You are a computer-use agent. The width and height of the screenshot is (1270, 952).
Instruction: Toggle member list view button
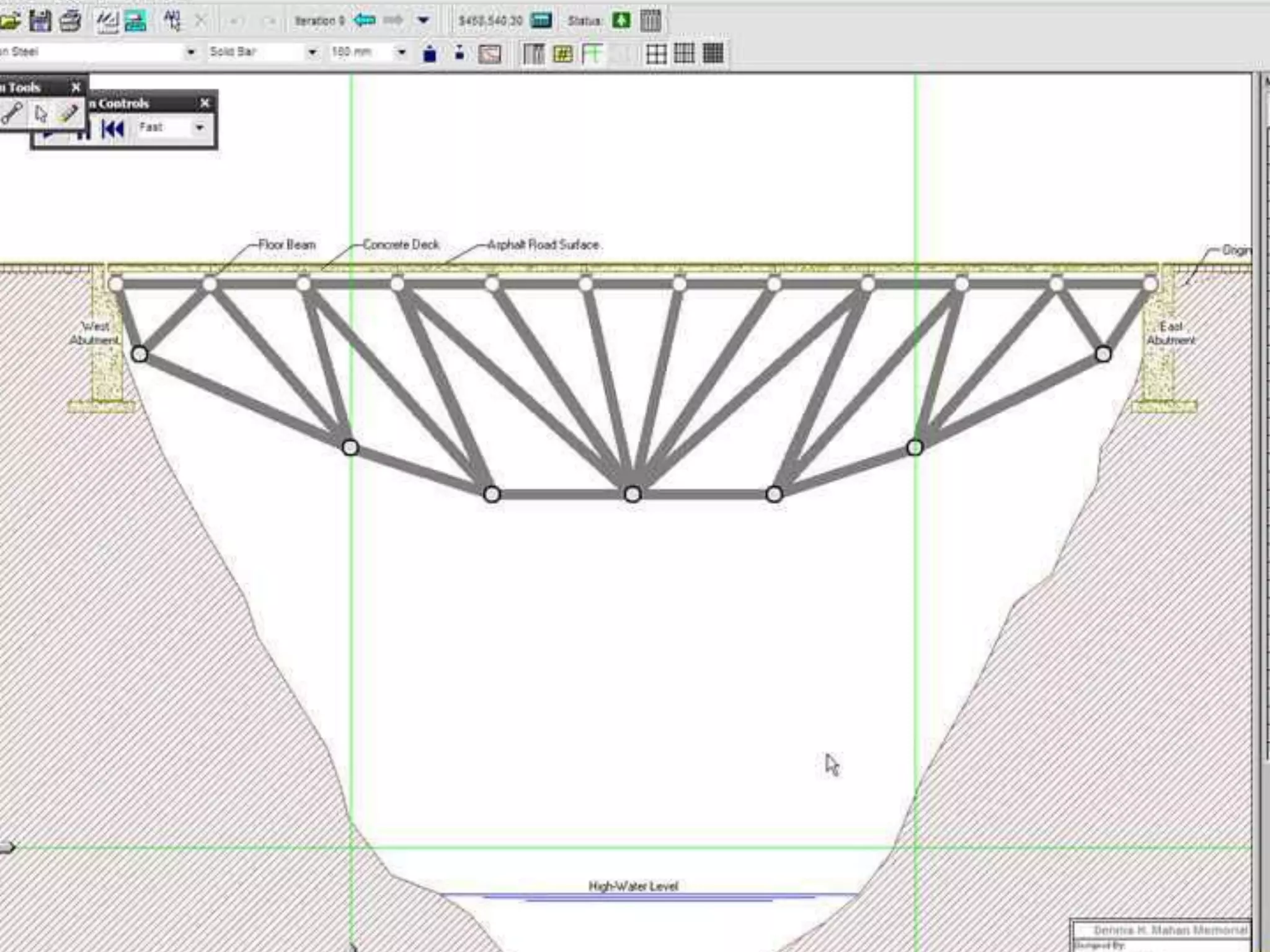coord(533,54)
